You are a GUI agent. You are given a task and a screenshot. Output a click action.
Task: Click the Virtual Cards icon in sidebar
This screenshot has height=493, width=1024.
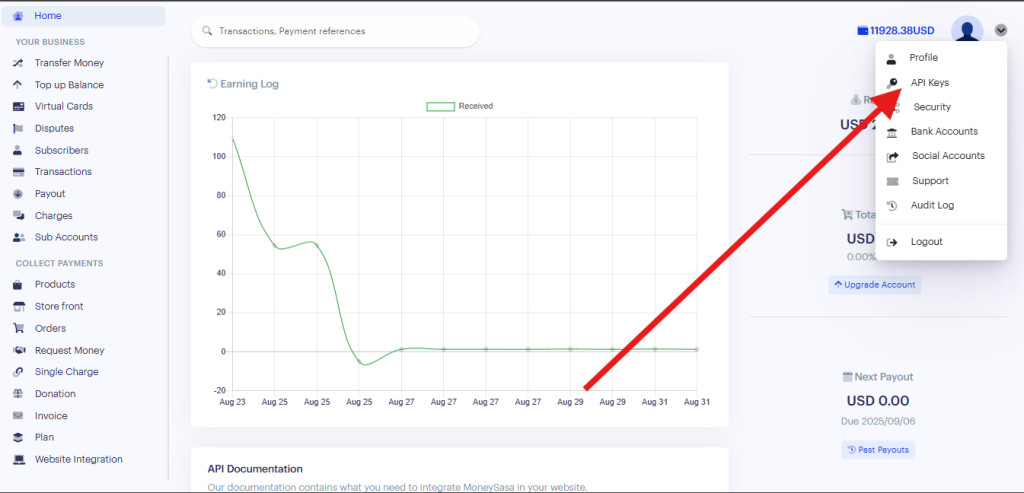click(18, 107)
